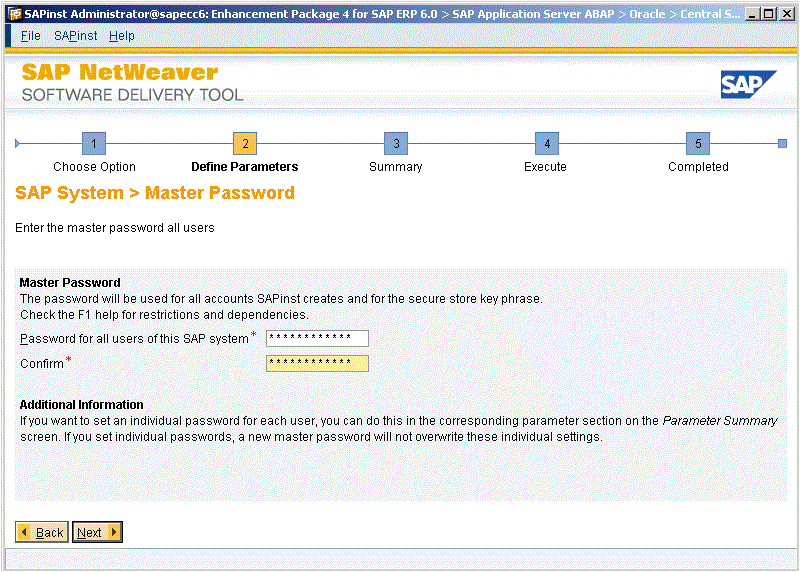Select step 3 Summary marker
This screenshot has width=800, height=572.
(x=396, y=143)
